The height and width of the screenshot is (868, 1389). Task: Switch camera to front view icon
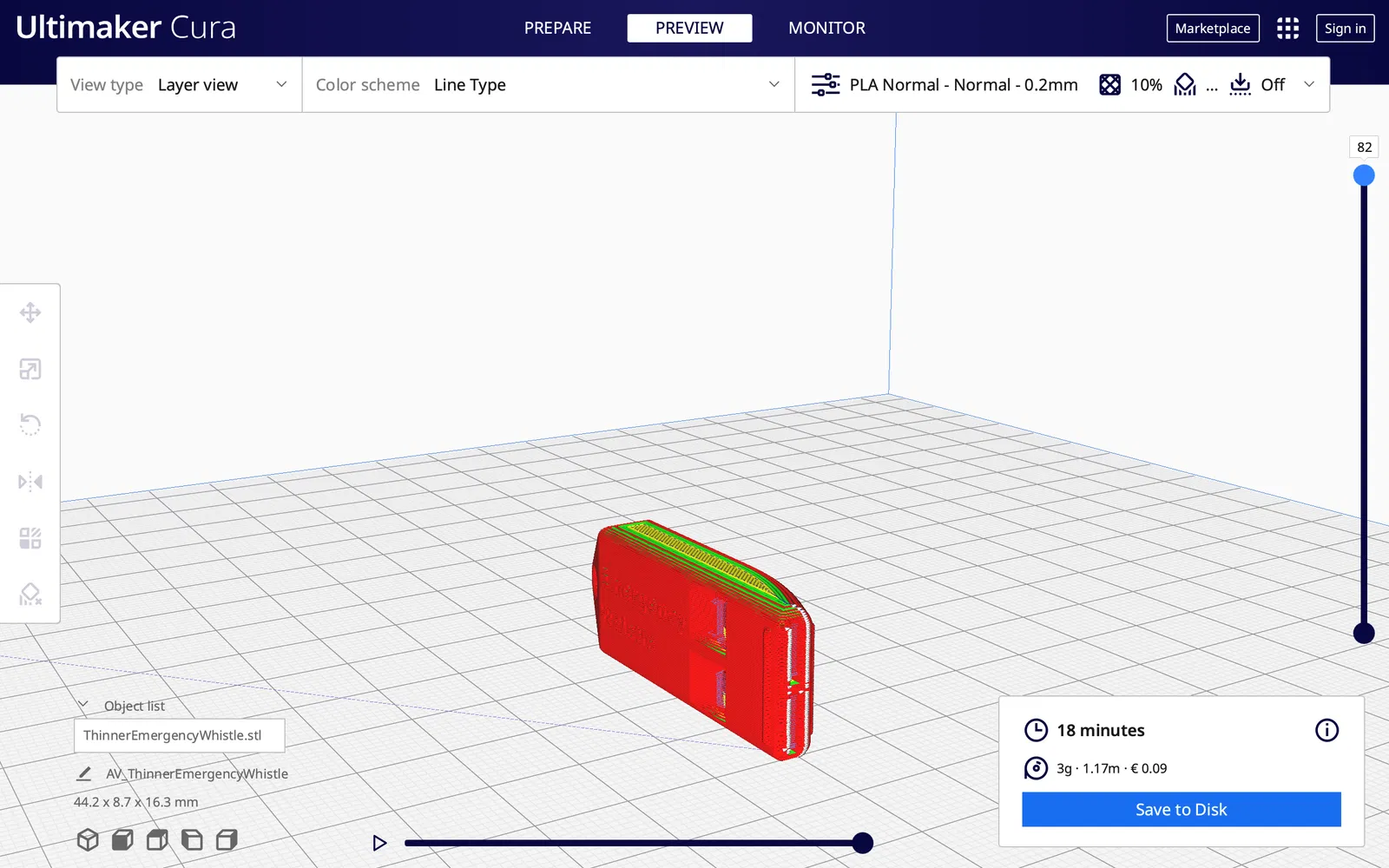coord(122,839)
